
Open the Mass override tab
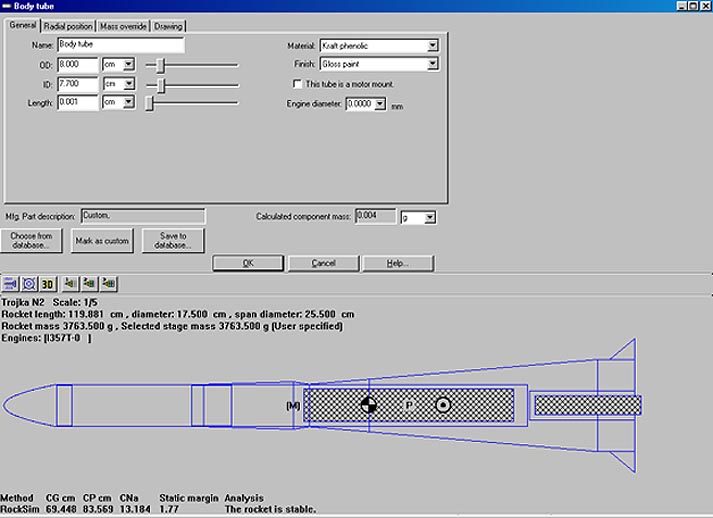[123, 26]
